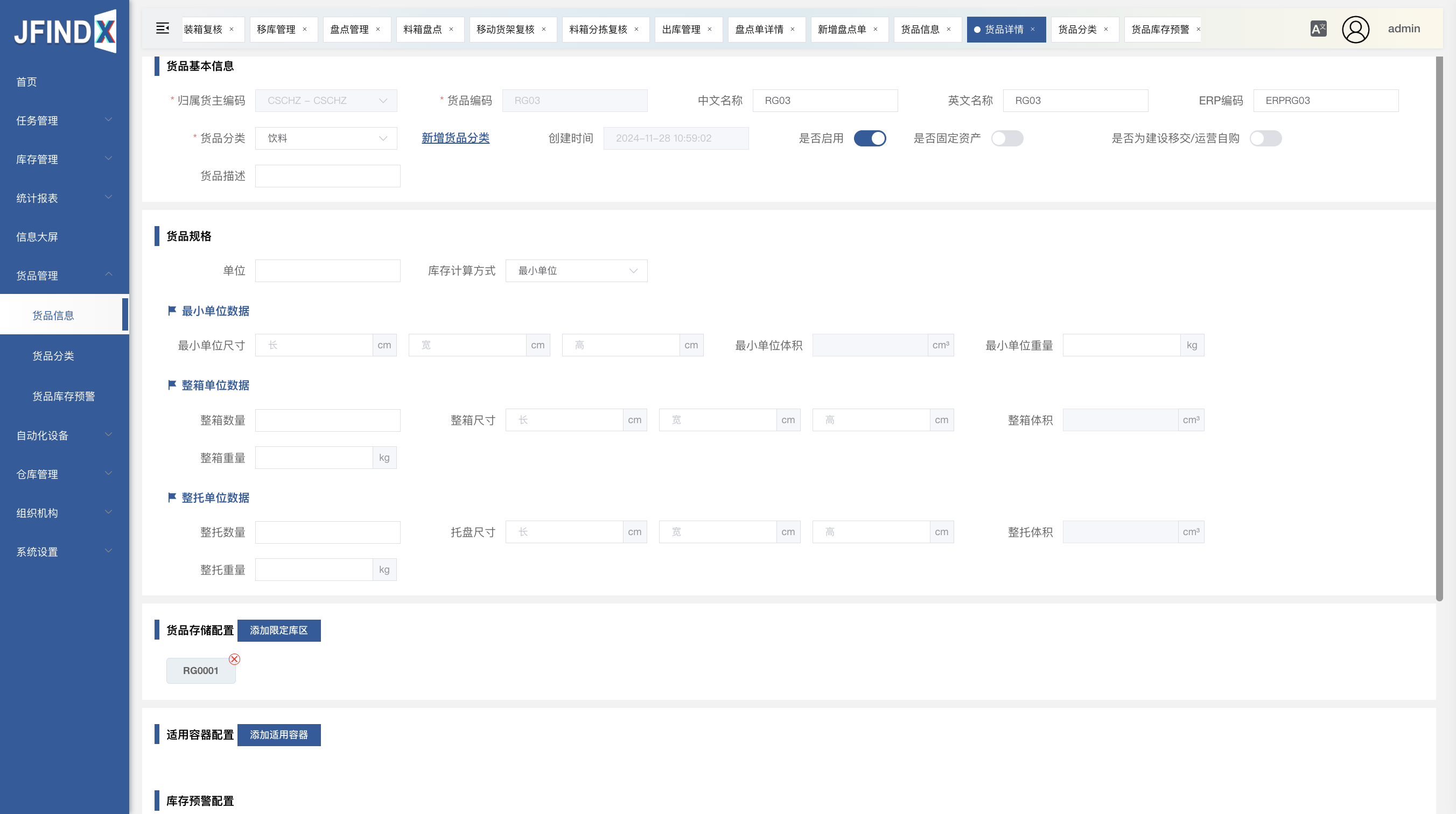Collapse the sidebar with the hamburger icon
The width and height of the screenshot is (1456, 814).
pos(162,28)
